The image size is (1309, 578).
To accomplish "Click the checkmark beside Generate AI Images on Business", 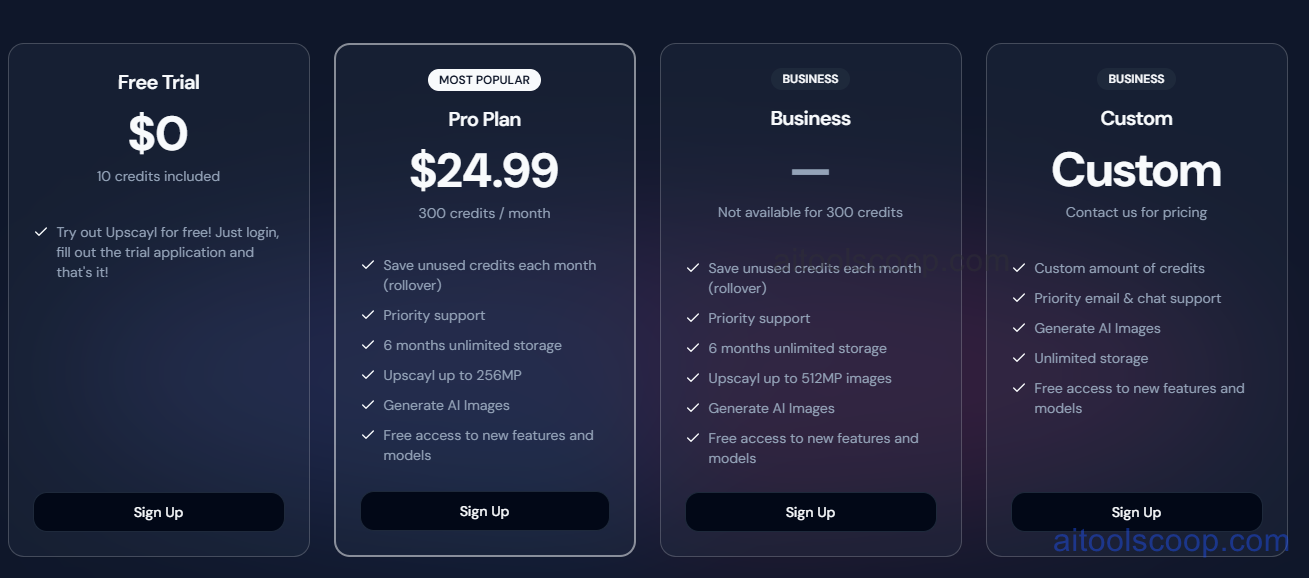I will pos(692,408).
